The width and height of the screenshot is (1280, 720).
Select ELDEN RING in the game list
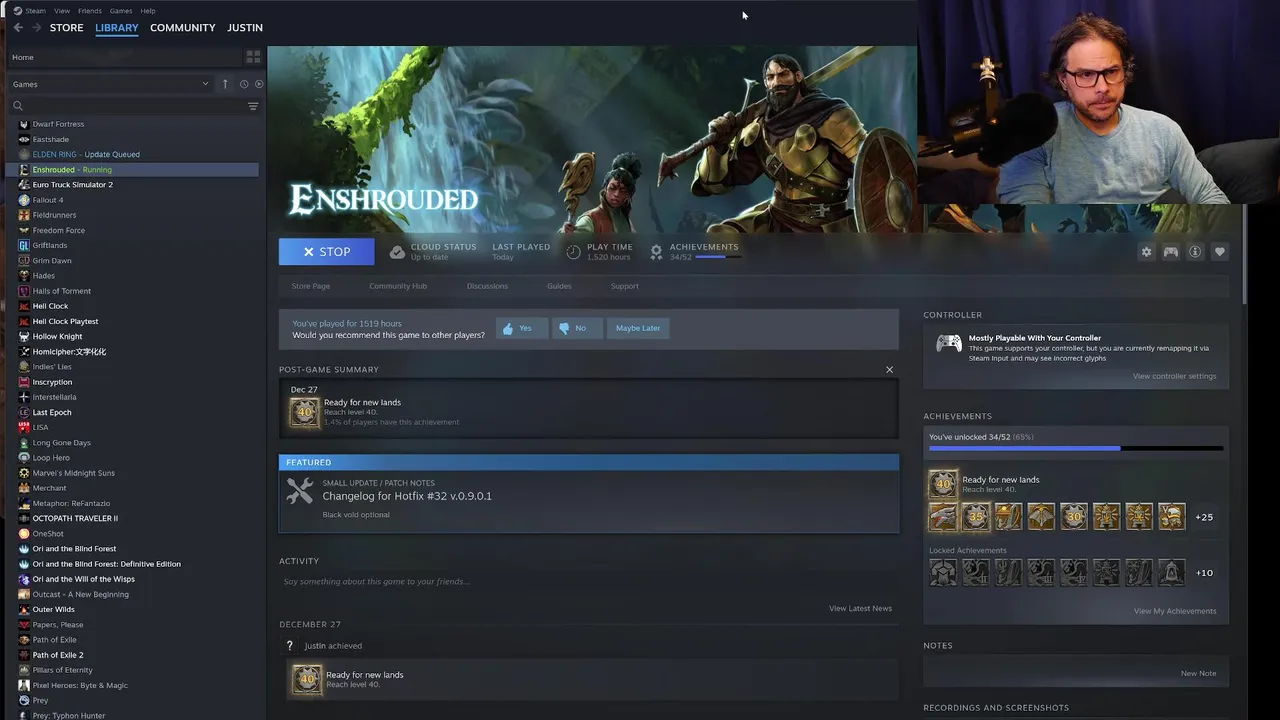(86, 154)
